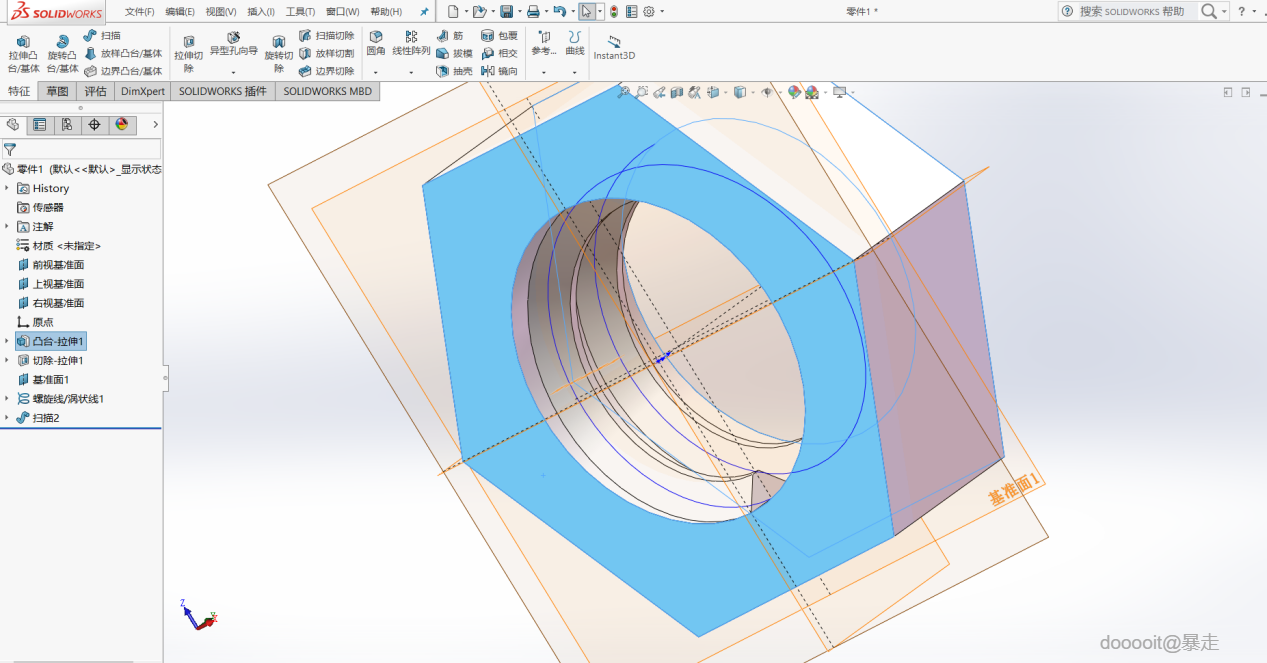Expand the 螺旋线/涡状线1 feature node

(x=7, y=399)
